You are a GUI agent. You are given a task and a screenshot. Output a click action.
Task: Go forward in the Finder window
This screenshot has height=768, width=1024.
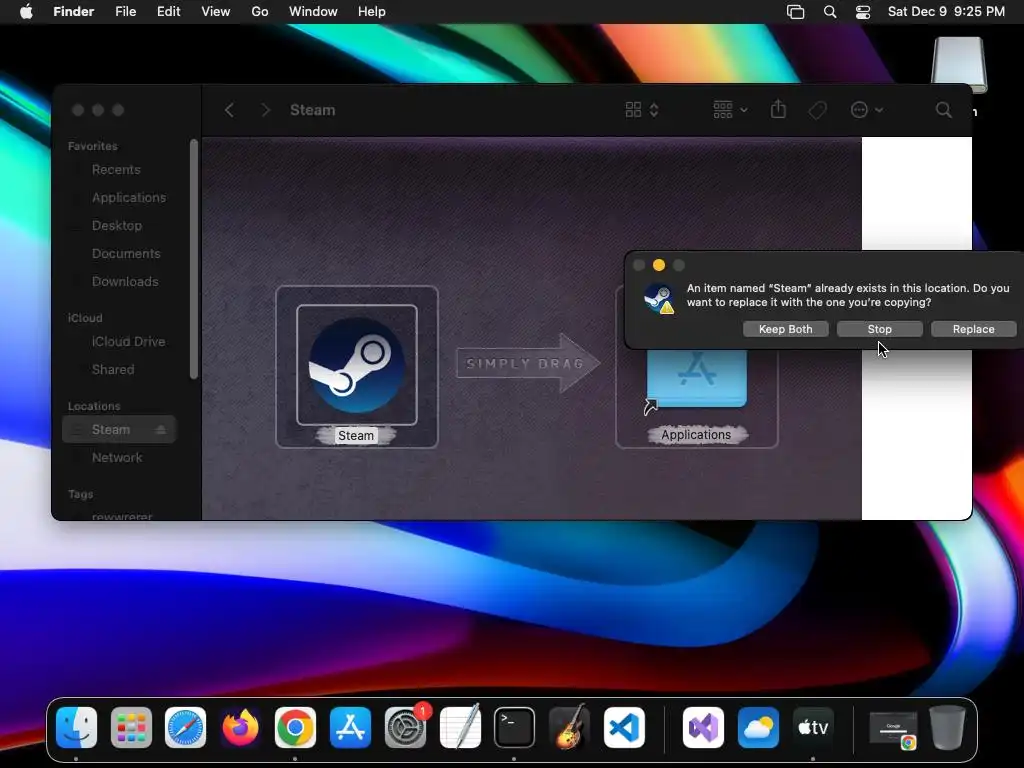coord(265,110)
